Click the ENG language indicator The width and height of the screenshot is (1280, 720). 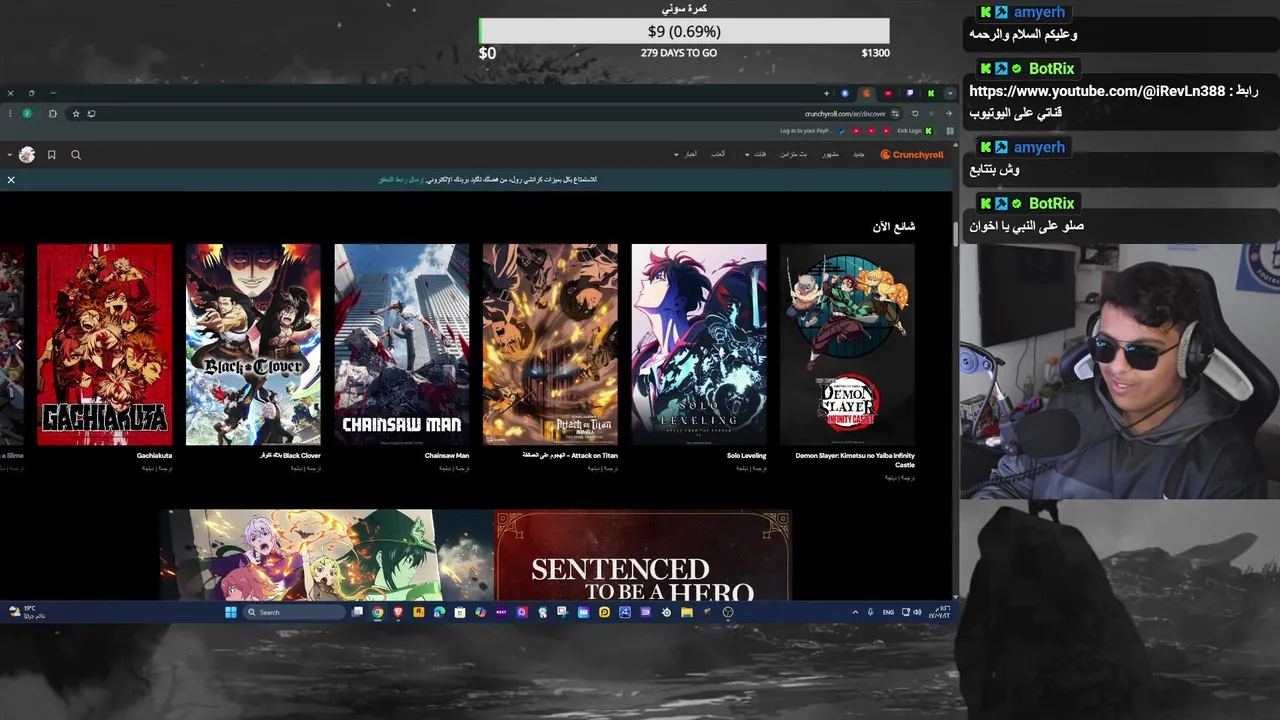(888, 612)
